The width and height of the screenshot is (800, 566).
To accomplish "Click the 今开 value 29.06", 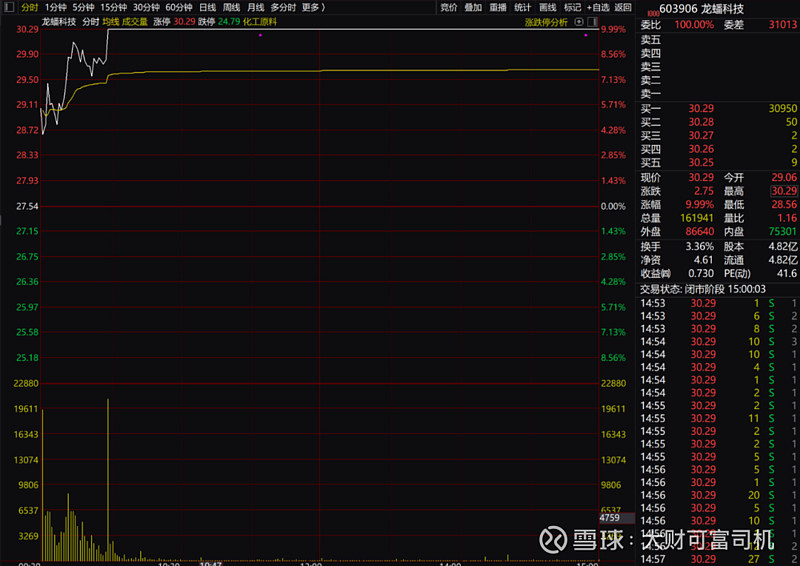I will point(784,177).
